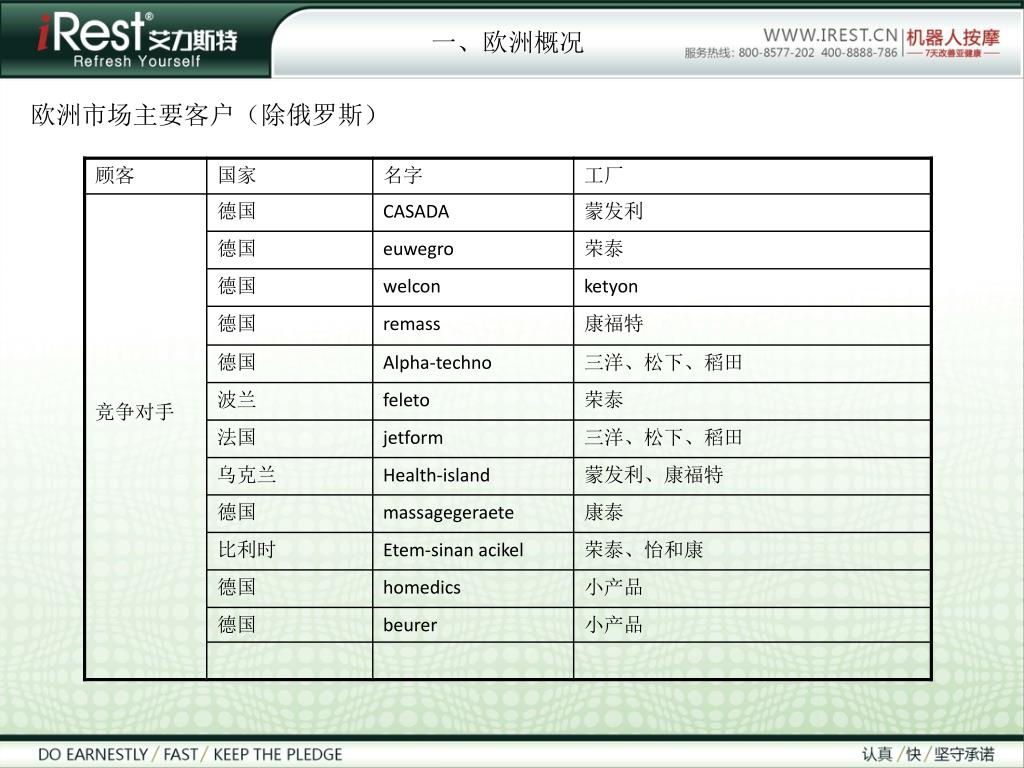This screenshot has width=1024, height=768.
Task: Select the 'homedics' cell
Action: click(473, 588)
